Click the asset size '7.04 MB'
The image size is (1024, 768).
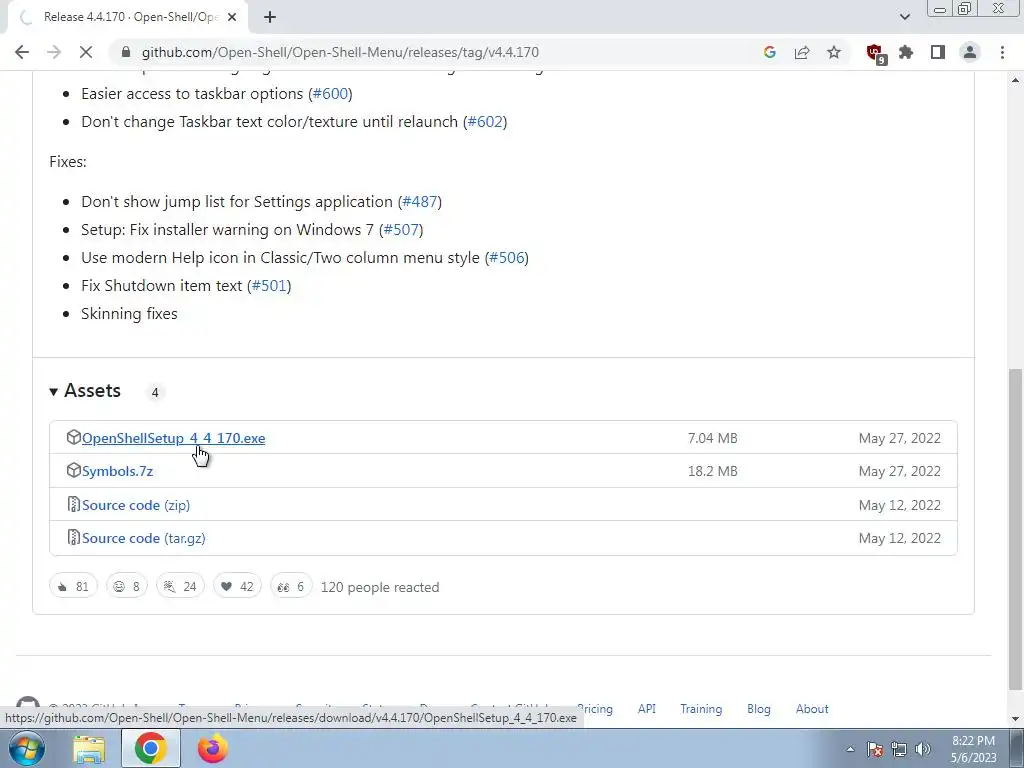click(712, 438)
